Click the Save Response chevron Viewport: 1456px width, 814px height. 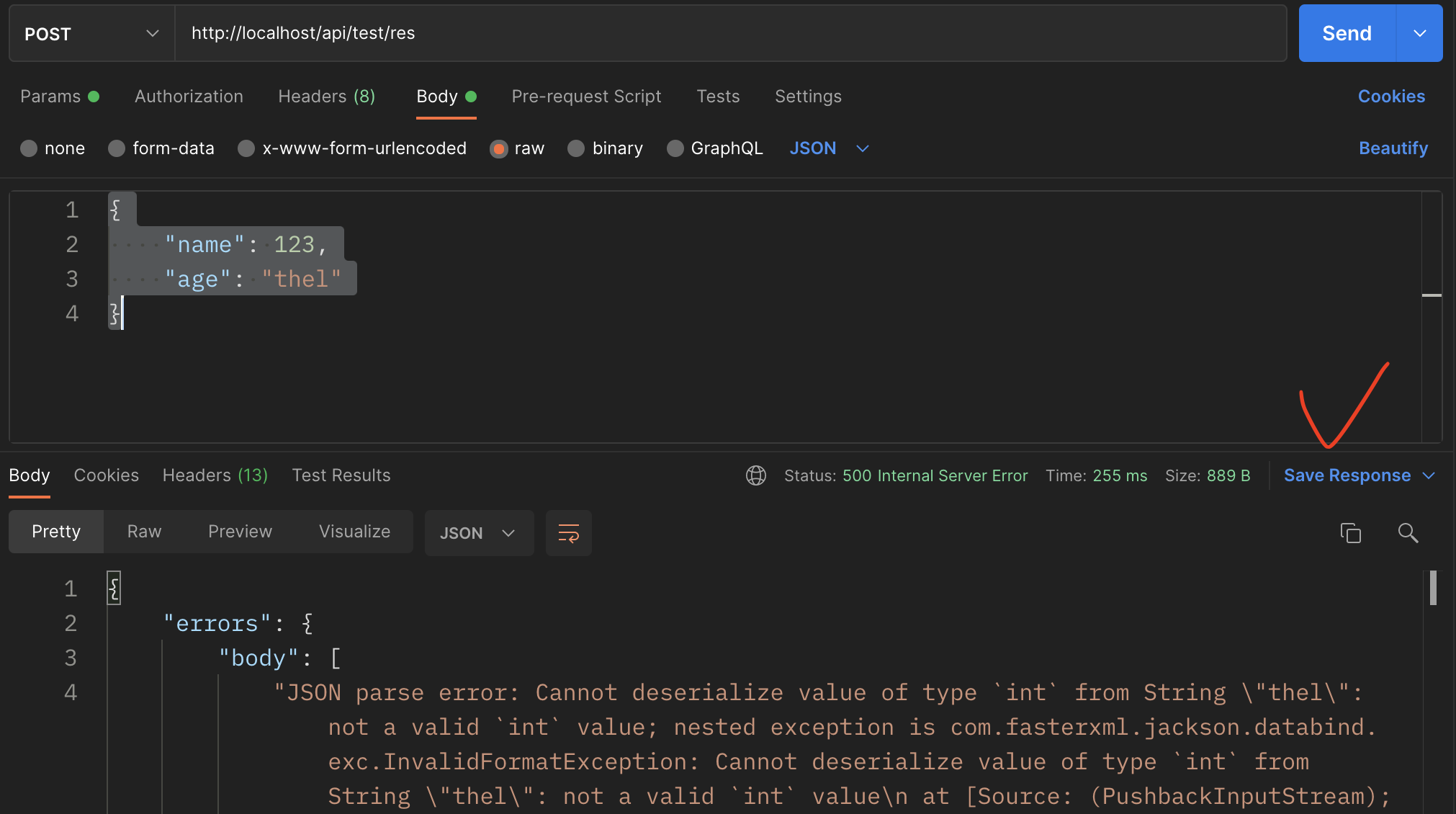[x=1429, y=475]
